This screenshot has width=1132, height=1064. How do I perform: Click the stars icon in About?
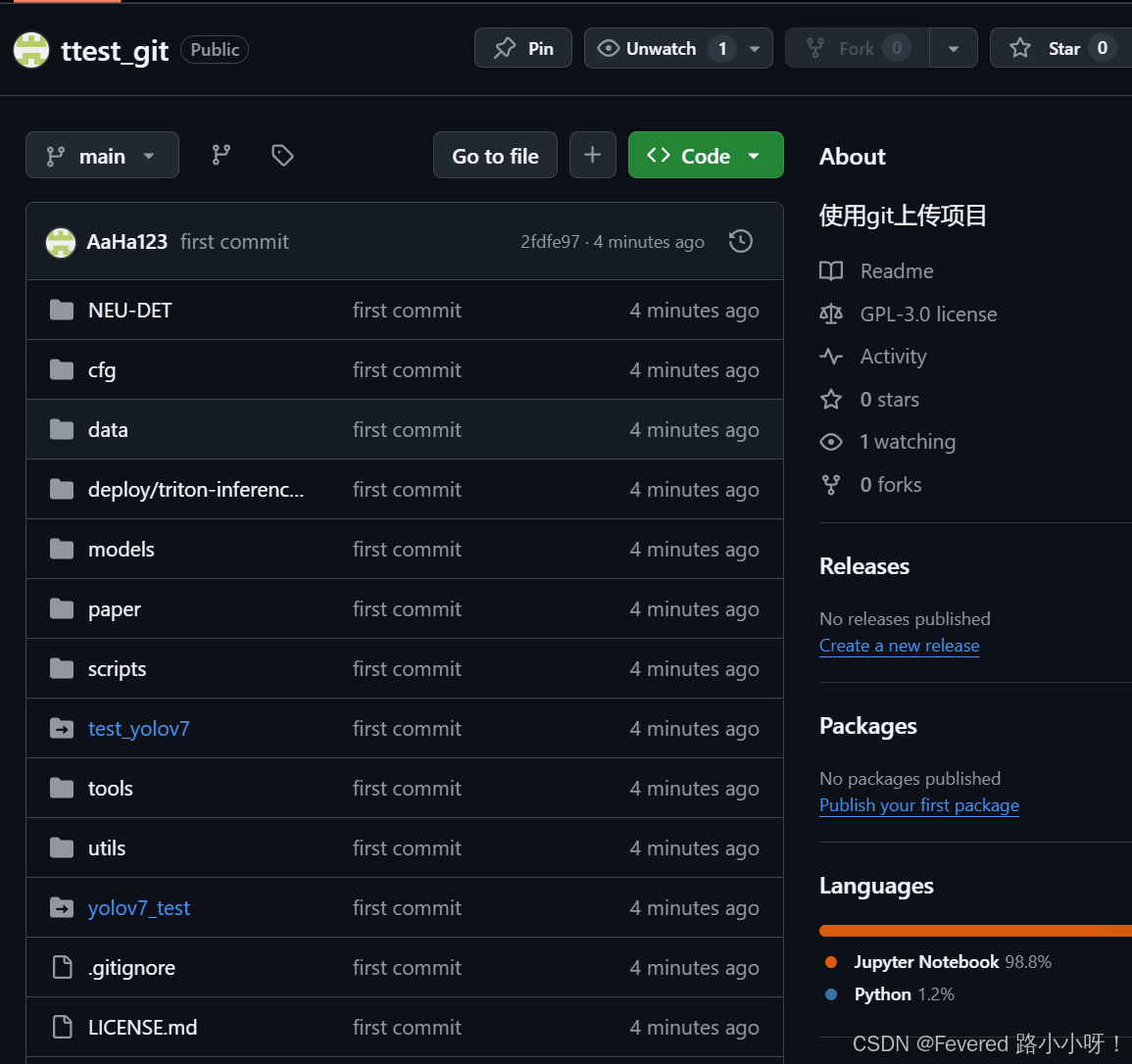click(831, 399)
